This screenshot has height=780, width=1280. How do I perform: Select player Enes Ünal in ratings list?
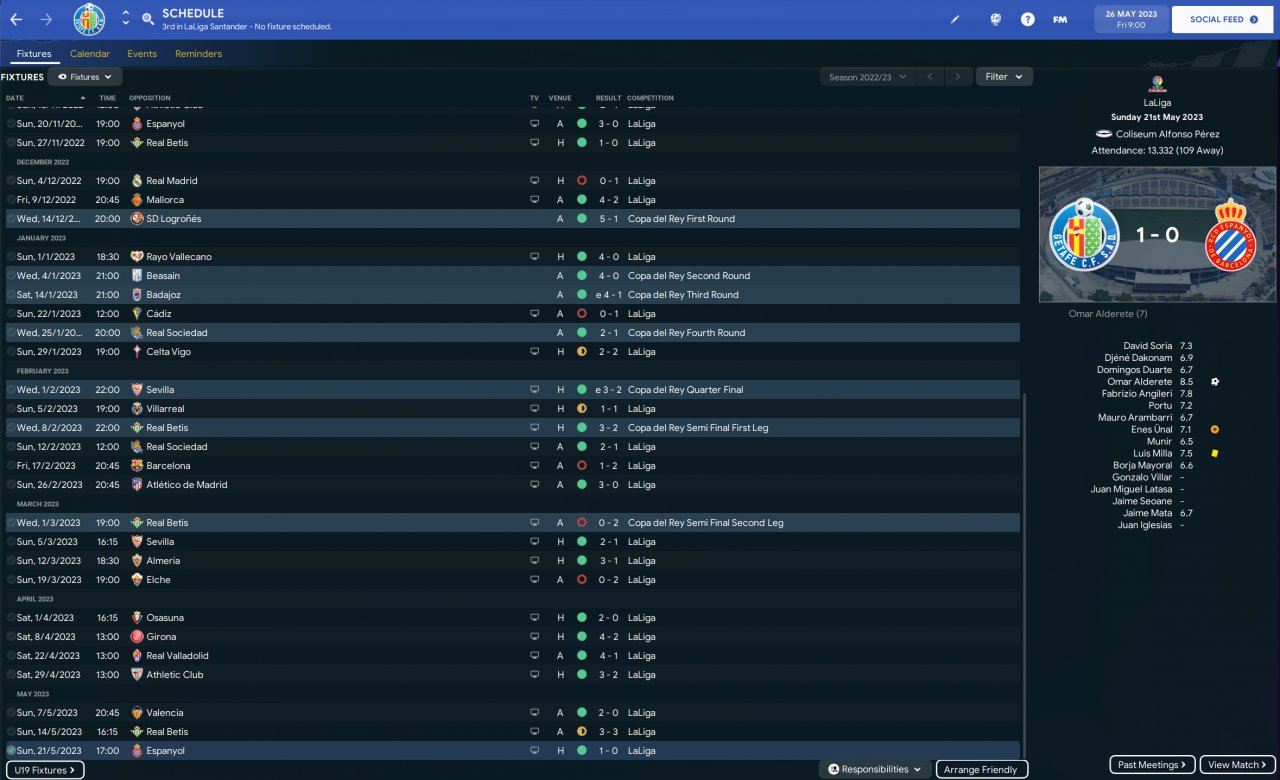click(x=1151, y=430)
